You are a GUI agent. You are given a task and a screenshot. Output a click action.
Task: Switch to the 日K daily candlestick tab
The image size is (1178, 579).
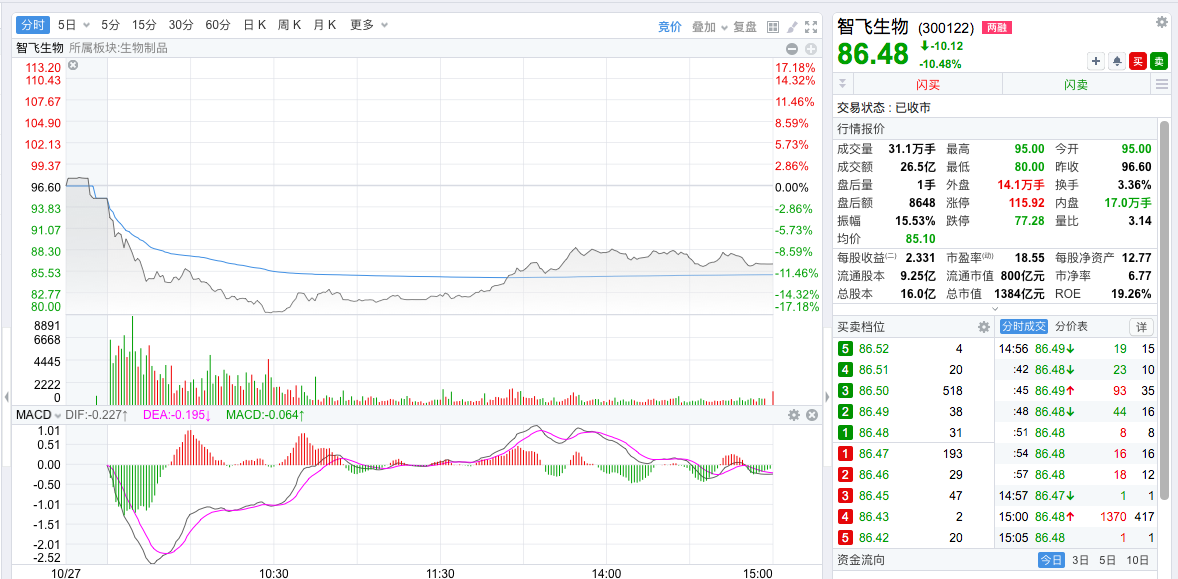pos(255,25)
